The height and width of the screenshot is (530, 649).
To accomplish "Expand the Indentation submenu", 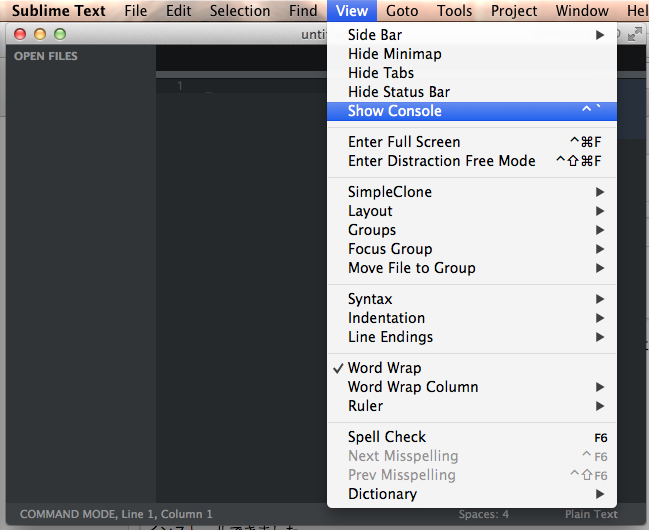I will 472,318.
